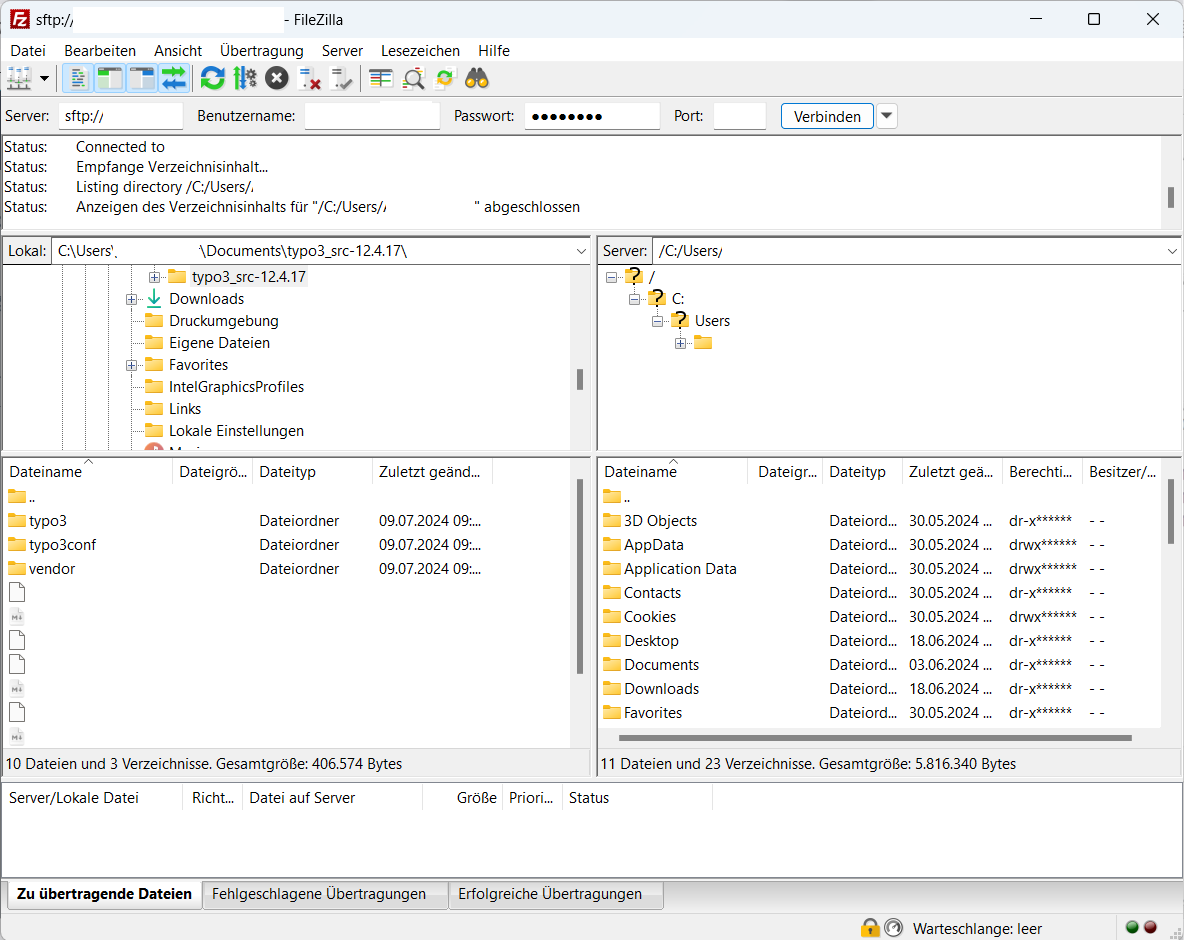Click the speed limit indicator icon
This screenshot has width=1184, height=940.
[x=893, y=928]
